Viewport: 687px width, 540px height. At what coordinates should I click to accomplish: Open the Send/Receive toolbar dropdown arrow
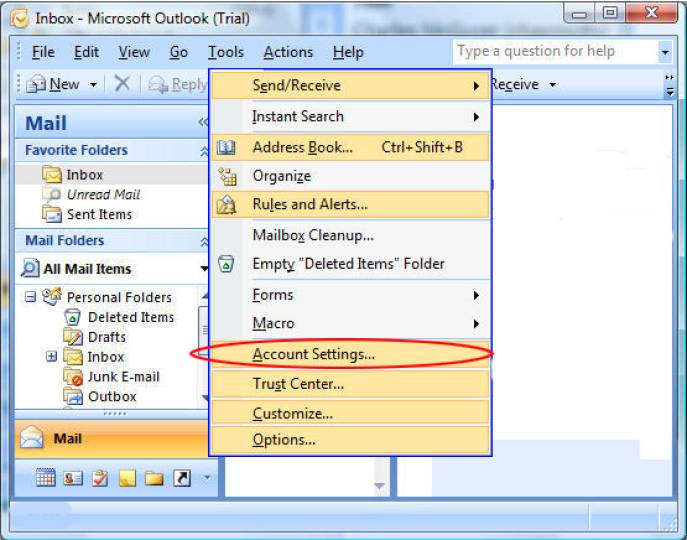point(553,84)
